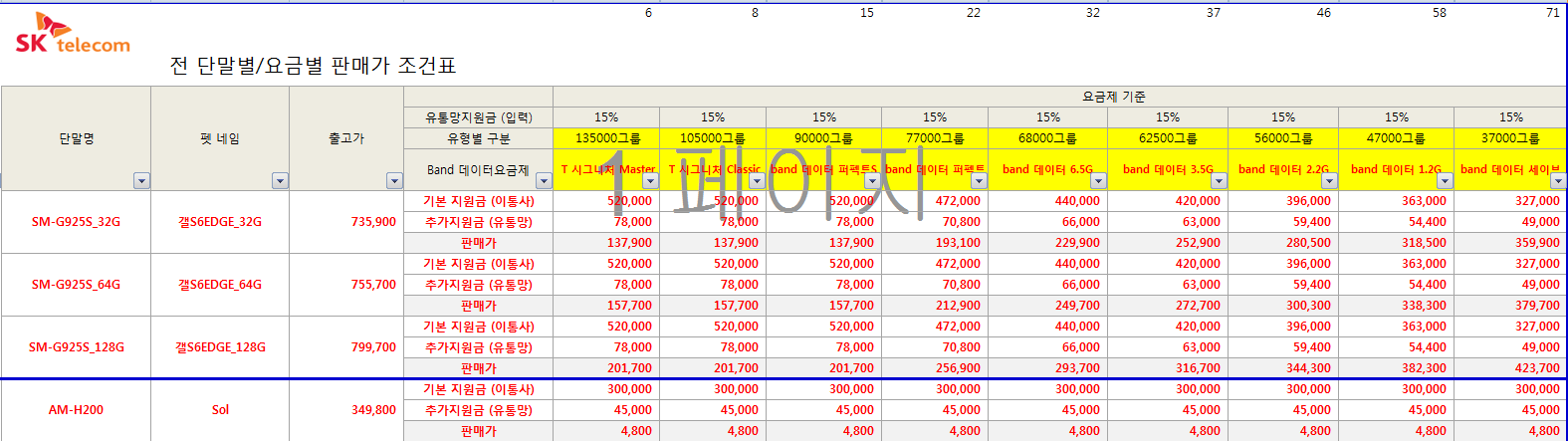Open the 출고가 column filter dropdown

click(394, 180)
